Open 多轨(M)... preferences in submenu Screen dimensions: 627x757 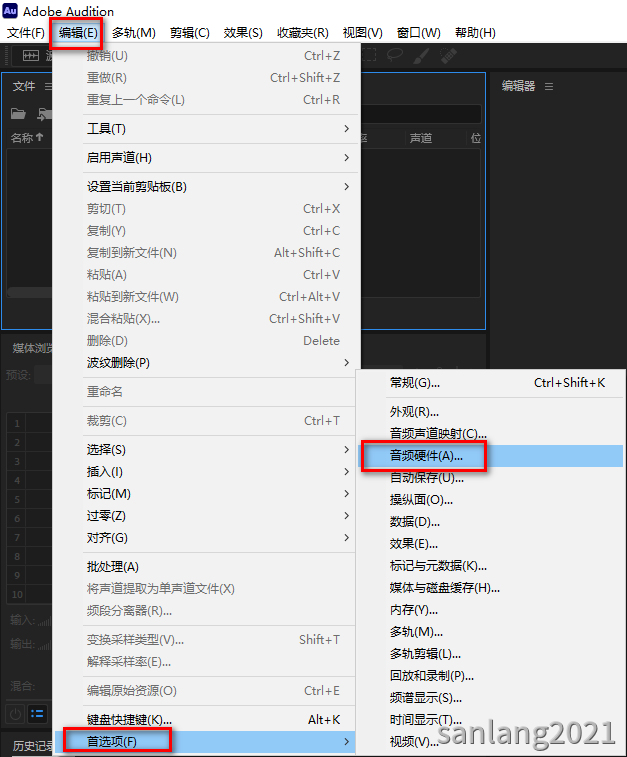coord(491,632)
